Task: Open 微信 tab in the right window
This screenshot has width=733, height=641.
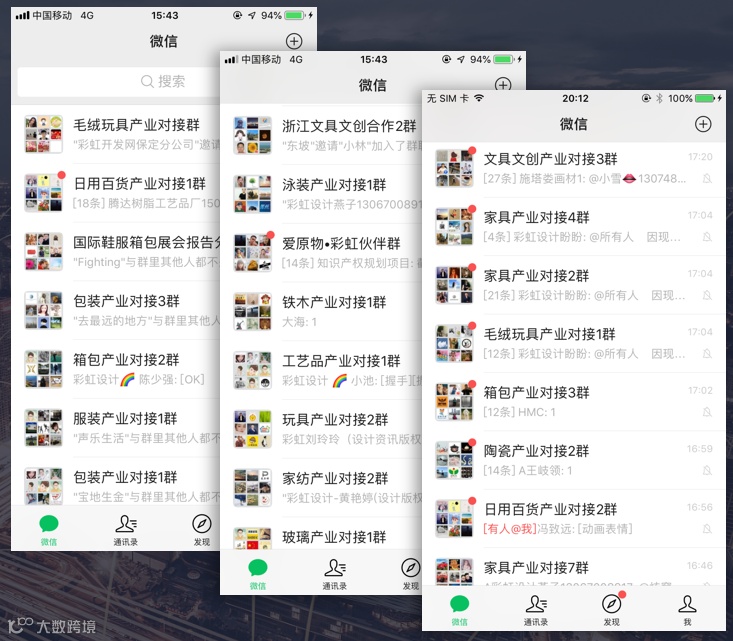Action: coord(460,610)
